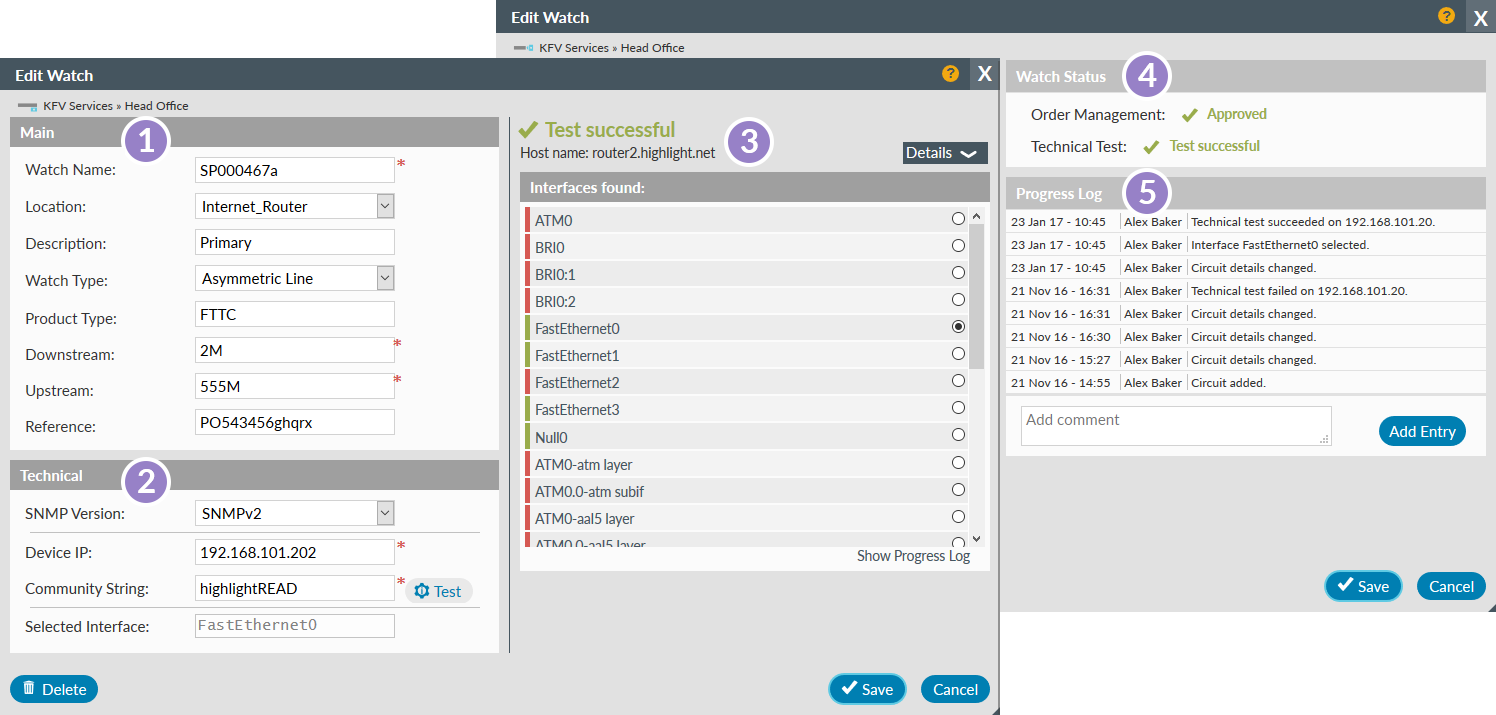Click the Add comment text box
The width and height of the screenshot is (1496, 715).
pos(1175,425)
